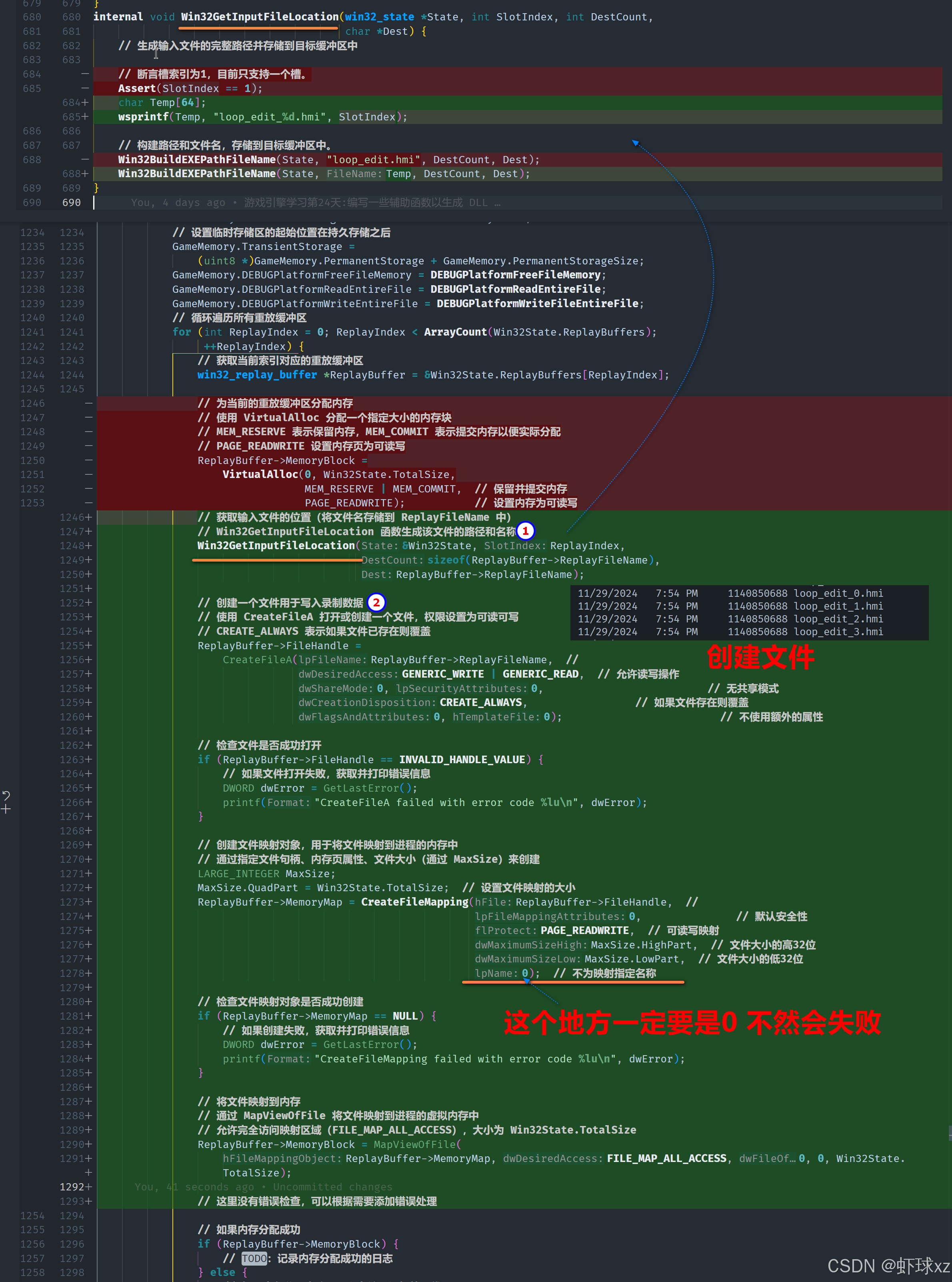
Task: Click gutter line number 1292+
Action: pos(75,1187)
